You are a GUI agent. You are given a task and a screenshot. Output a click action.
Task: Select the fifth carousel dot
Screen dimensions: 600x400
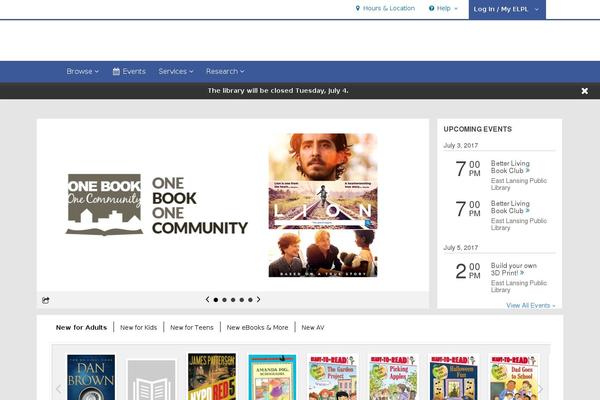[250, 300]
